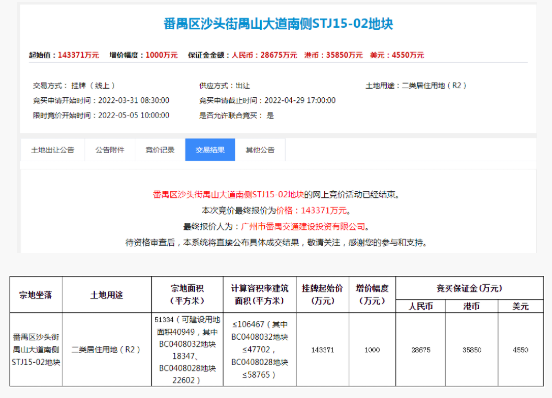This screenshot has width=552, height=398.
Task: Click the 港币: 35850万元 deposit amount
Action: tap(333, 55)
